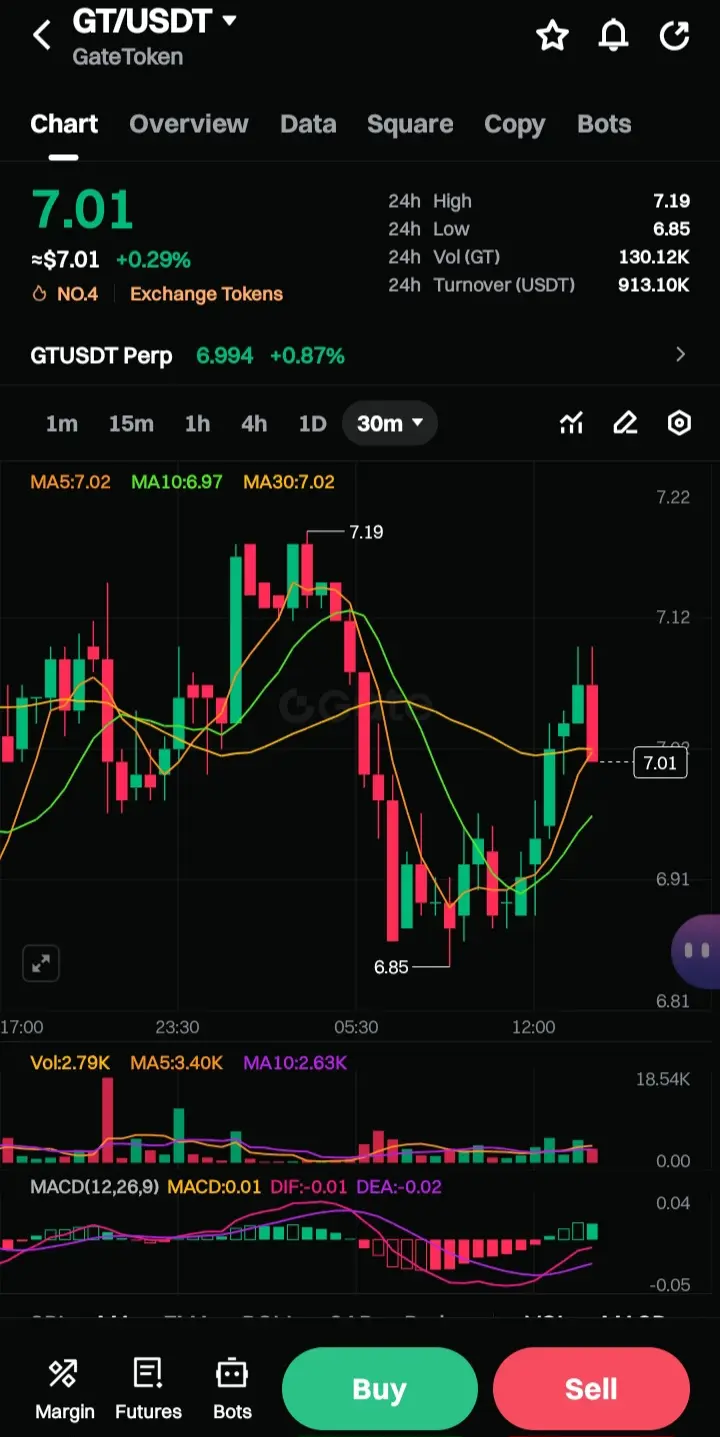The image size is (720, 1437).
Task: Tap the MA30:7.02 indicator label
Action: coord(289,482)
